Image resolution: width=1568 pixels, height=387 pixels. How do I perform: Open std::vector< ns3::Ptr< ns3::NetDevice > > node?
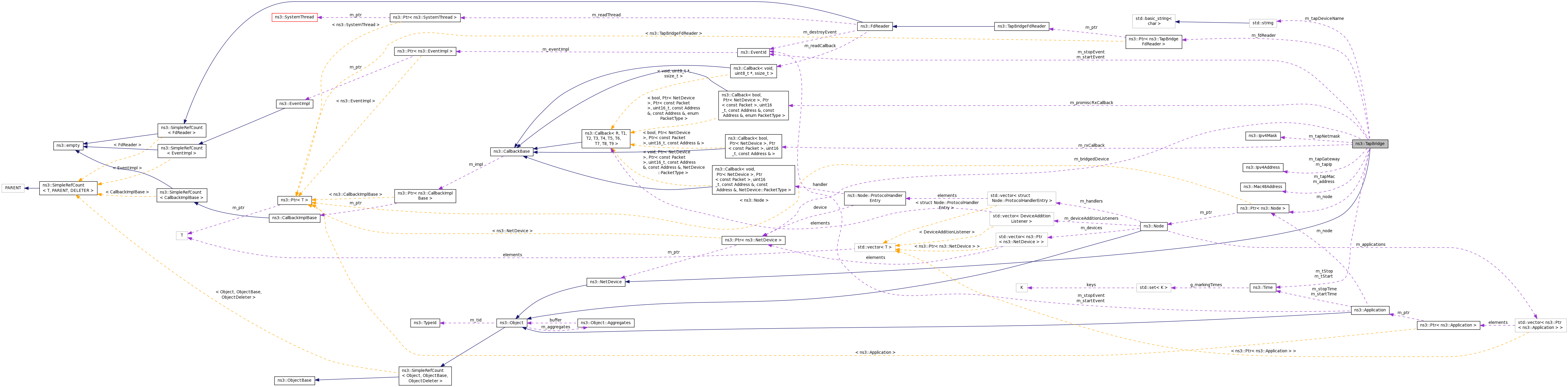pos(1021,239)
